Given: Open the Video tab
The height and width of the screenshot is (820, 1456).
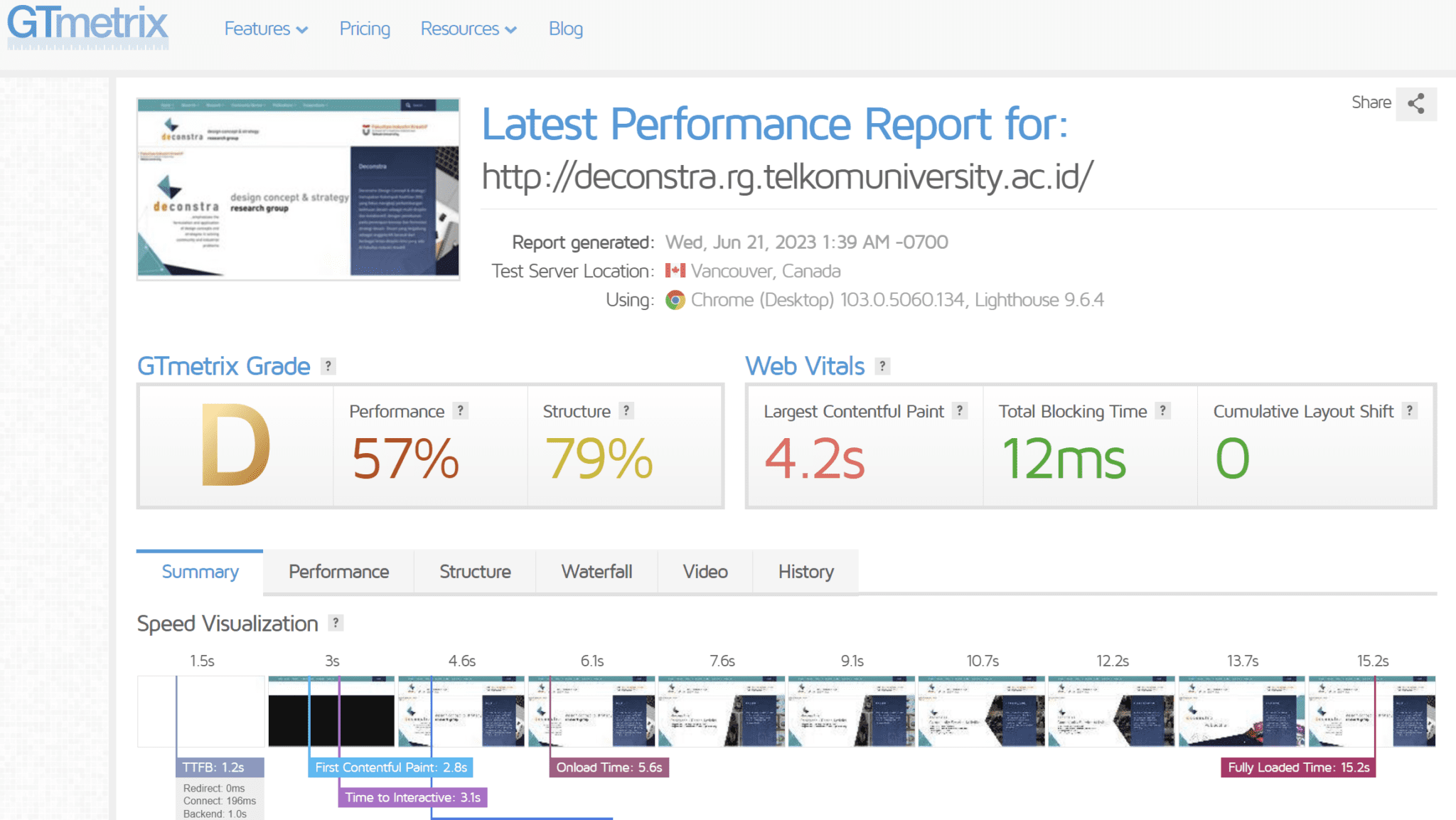Looking at the screenshot, I should [705, 572].
